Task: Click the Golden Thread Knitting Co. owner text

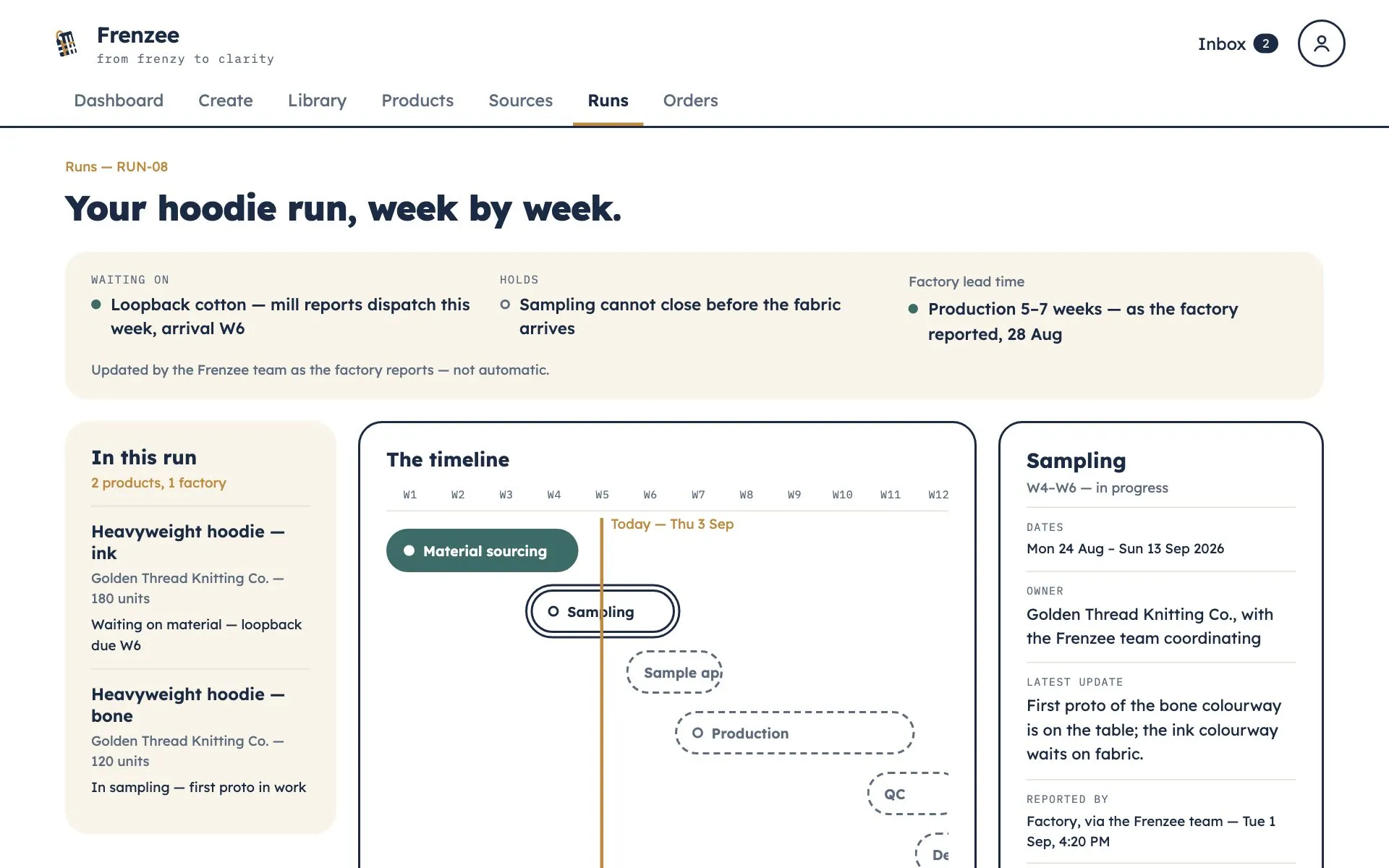Action: [x=1150, y=626]
